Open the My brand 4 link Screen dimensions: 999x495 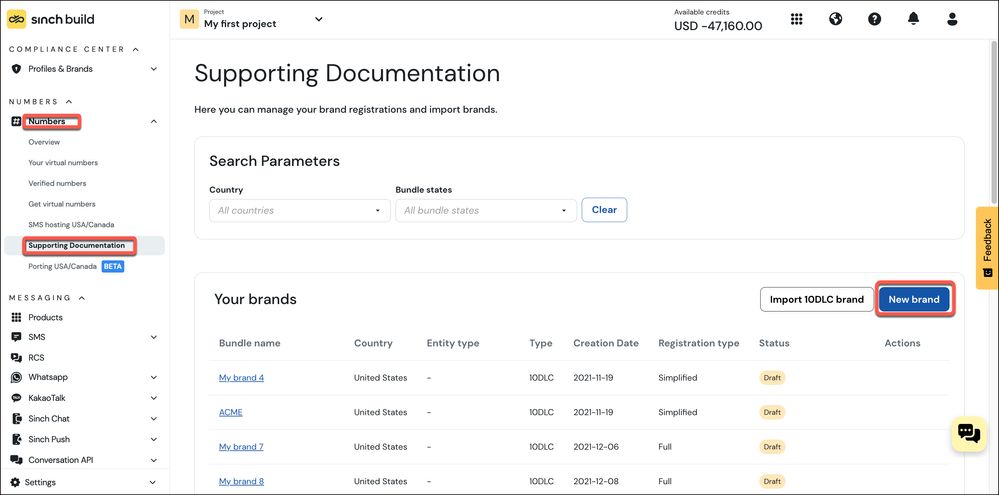pos(241,378)
